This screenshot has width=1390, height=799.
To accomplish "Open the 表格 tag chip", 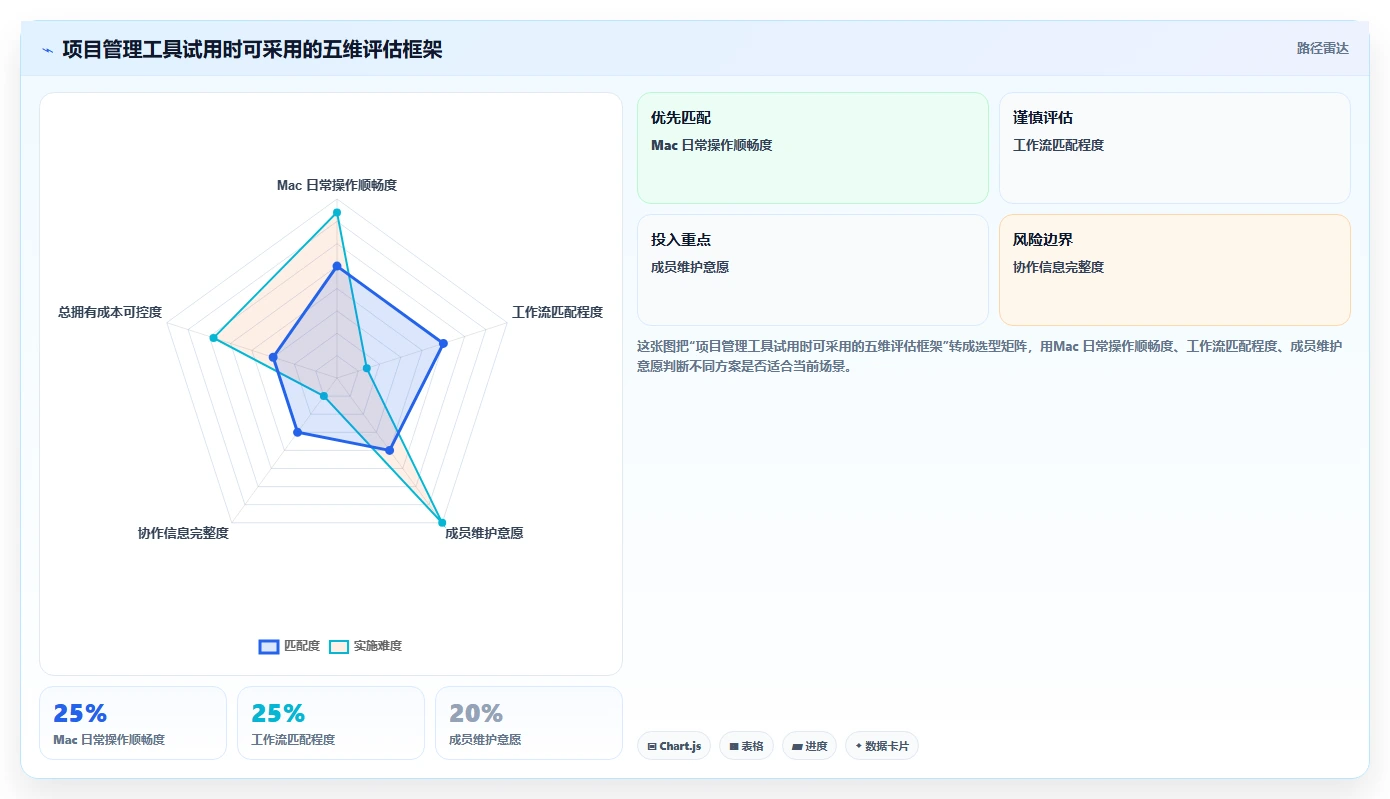I will point(746,746).
